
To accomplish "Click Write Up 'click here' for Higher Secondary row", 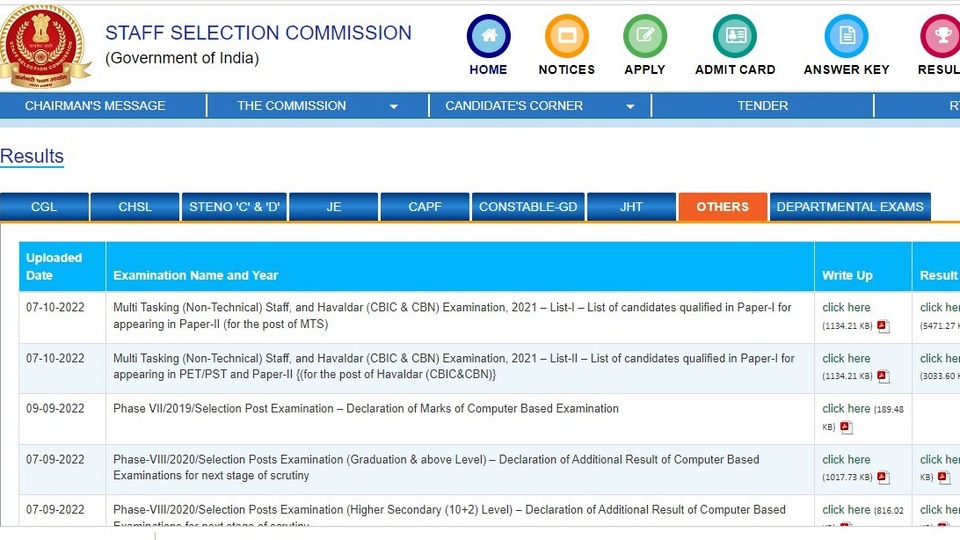I will (846, 509).
